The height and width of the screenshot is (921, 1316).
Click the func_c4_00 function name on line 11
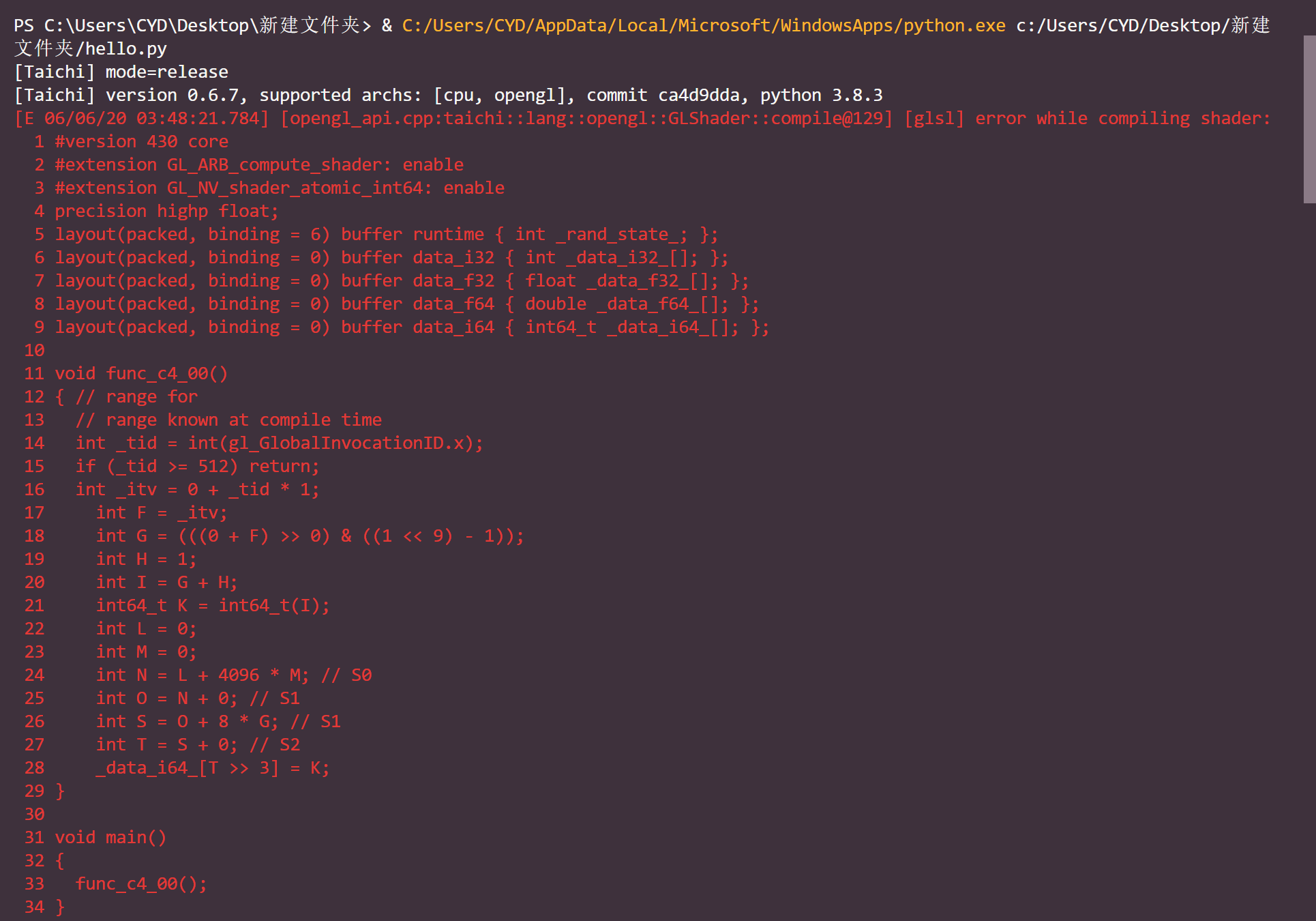point(167,373)
